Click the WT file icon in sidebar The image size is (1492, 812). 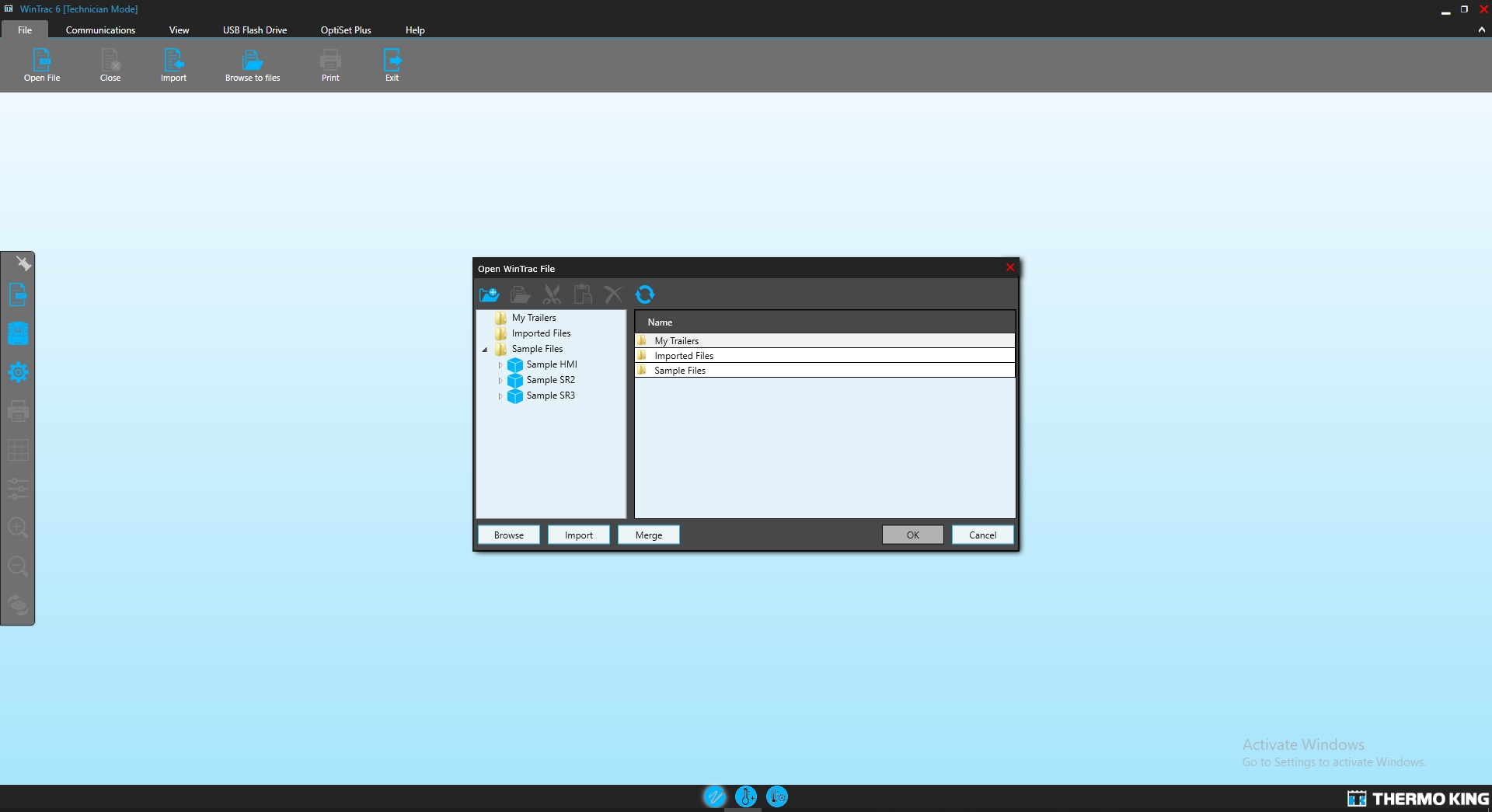tap(18, 294)
